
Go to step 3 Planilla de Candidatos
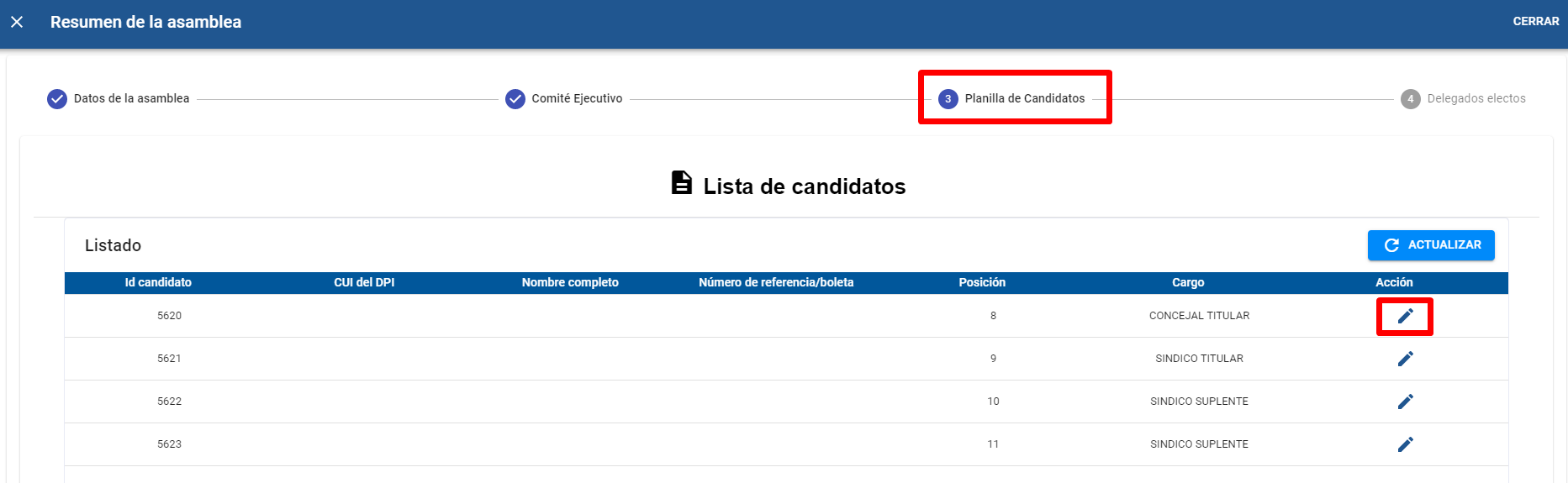tap(1012, 99)
